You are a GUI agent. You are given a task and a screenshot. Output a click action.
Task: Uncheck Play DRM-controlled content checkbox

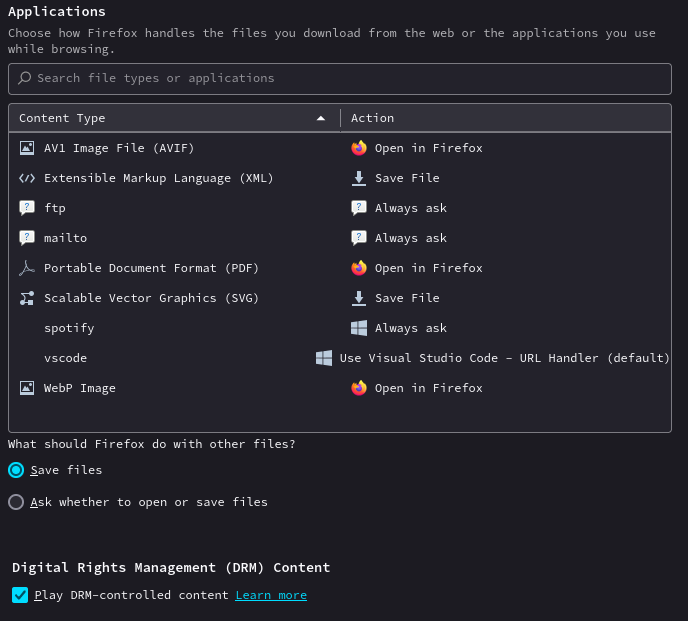pyautogui.click(x=20, y=595)
